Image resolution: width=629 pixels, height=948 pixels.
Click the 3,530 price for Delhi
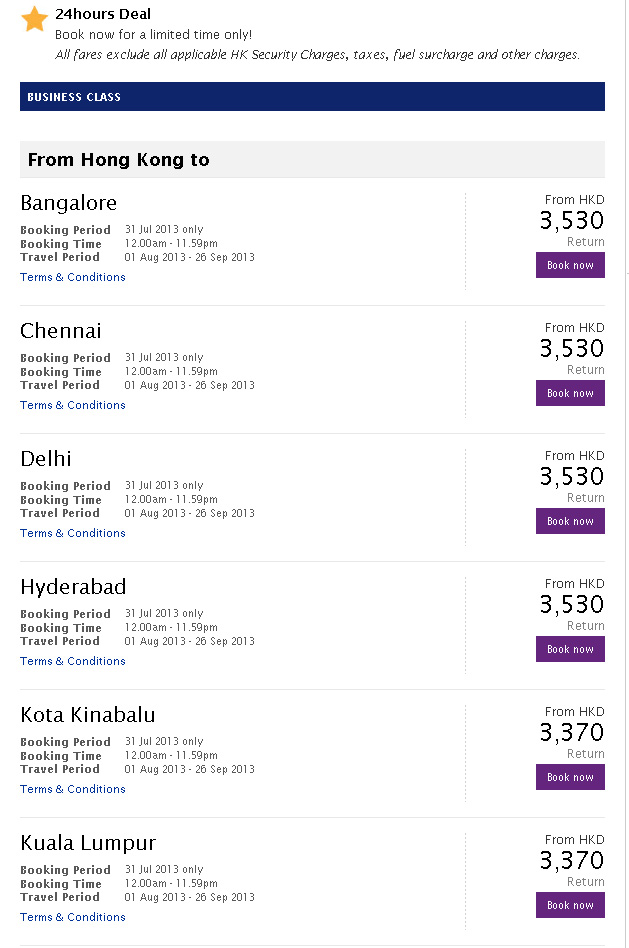click(x=572, y=476)
